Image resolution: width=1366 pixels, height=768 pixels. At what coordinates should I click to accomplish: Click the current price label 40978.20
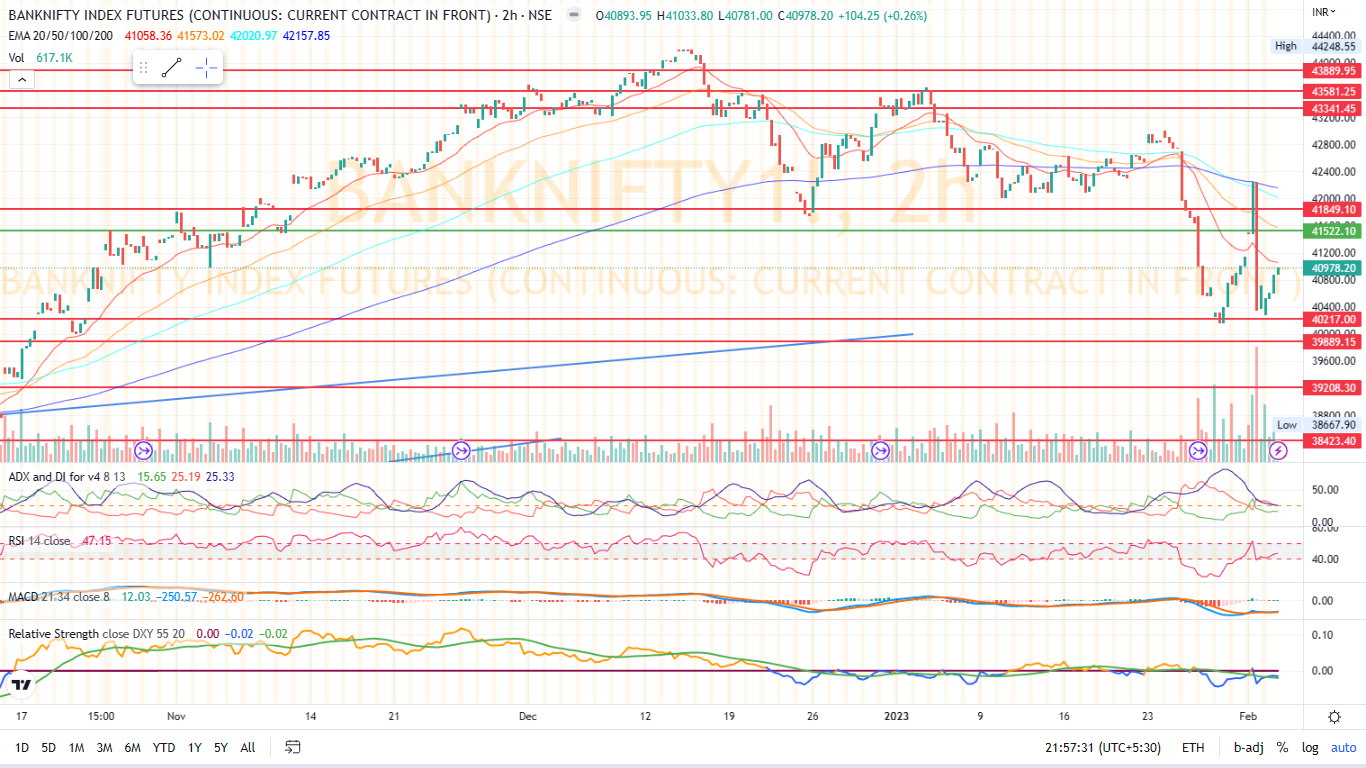click(1333, 268)
